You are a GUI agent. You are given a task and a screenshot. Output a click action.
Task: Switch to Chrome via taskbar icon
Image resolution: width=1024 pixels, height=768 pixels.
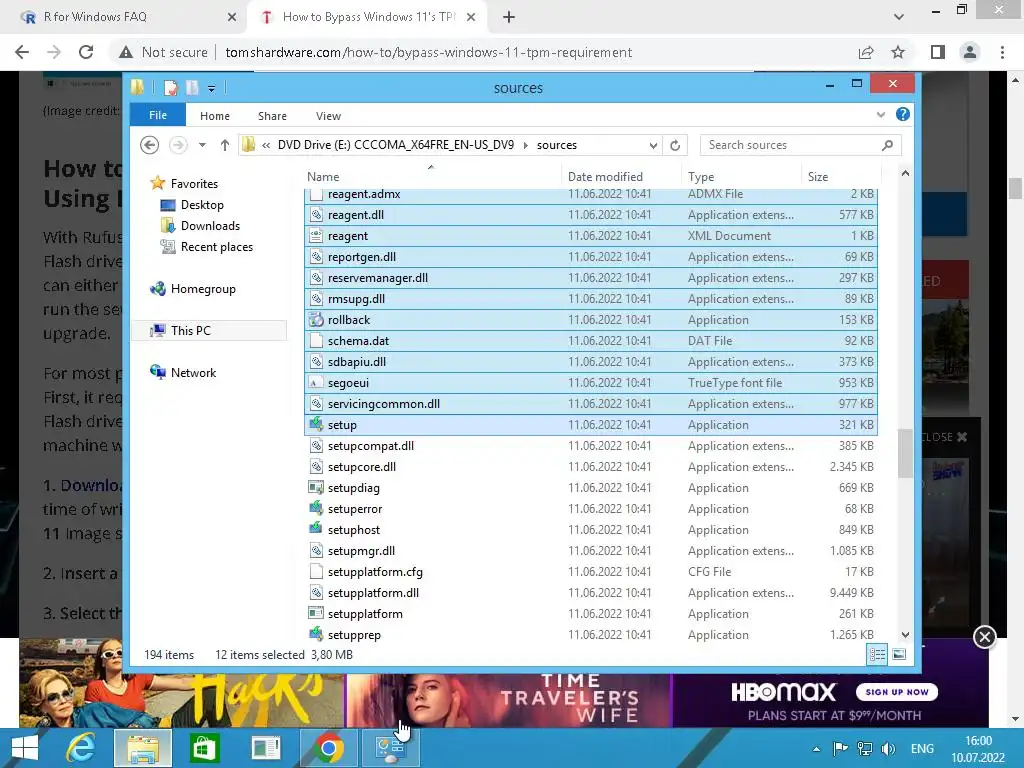(x=328, y=748)
